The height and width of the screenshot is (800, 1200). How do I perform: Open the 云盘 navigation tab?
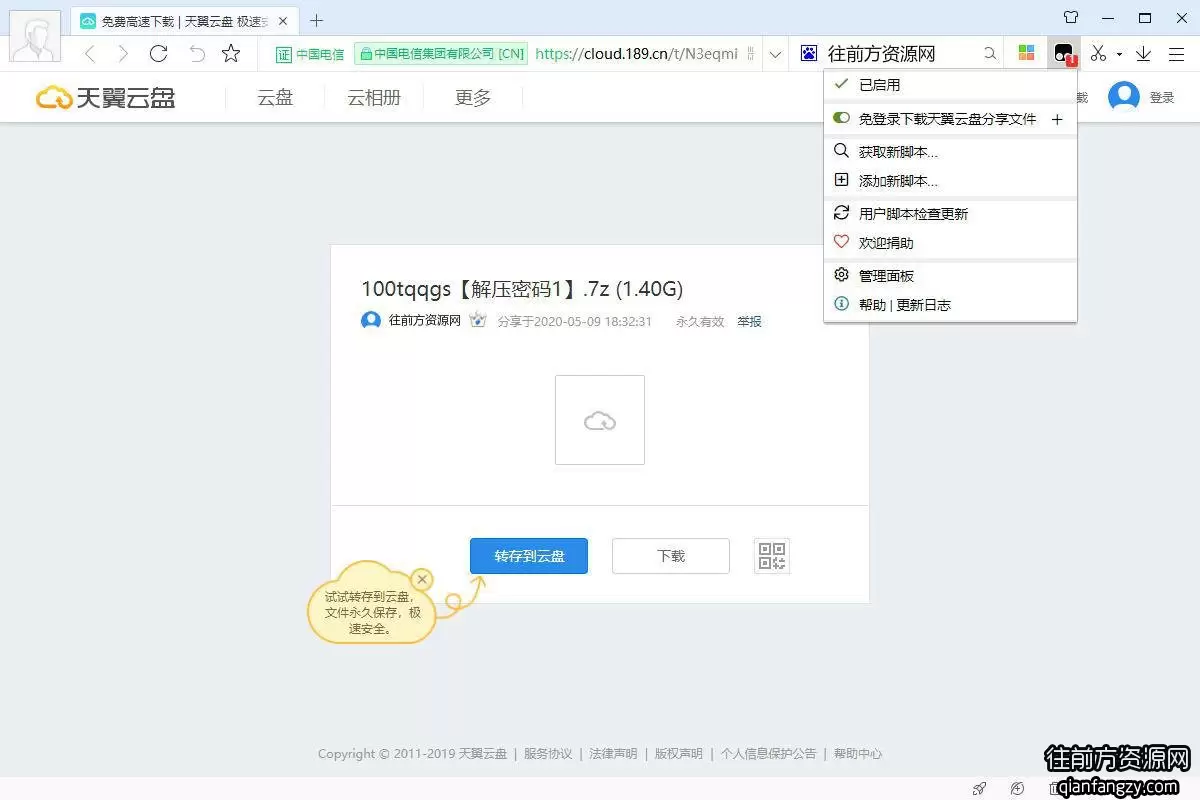pos(275,97)
